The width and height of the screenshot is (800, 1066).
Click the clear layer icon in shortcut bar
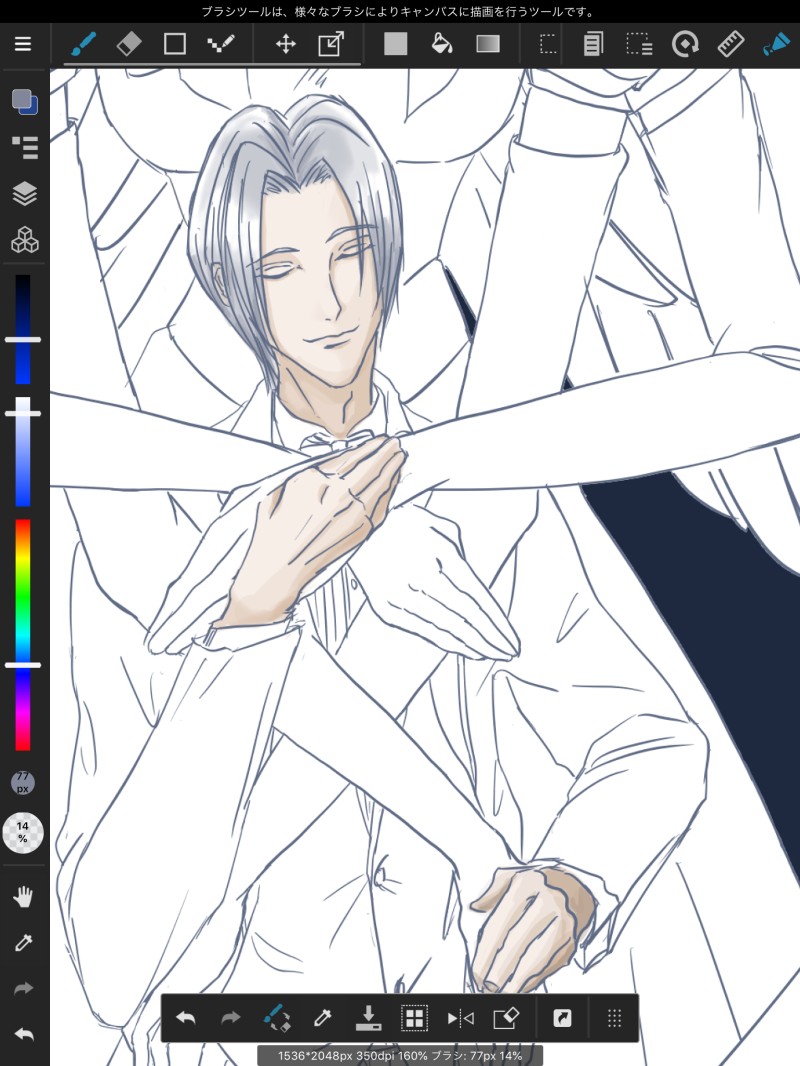pos(506,1018)
